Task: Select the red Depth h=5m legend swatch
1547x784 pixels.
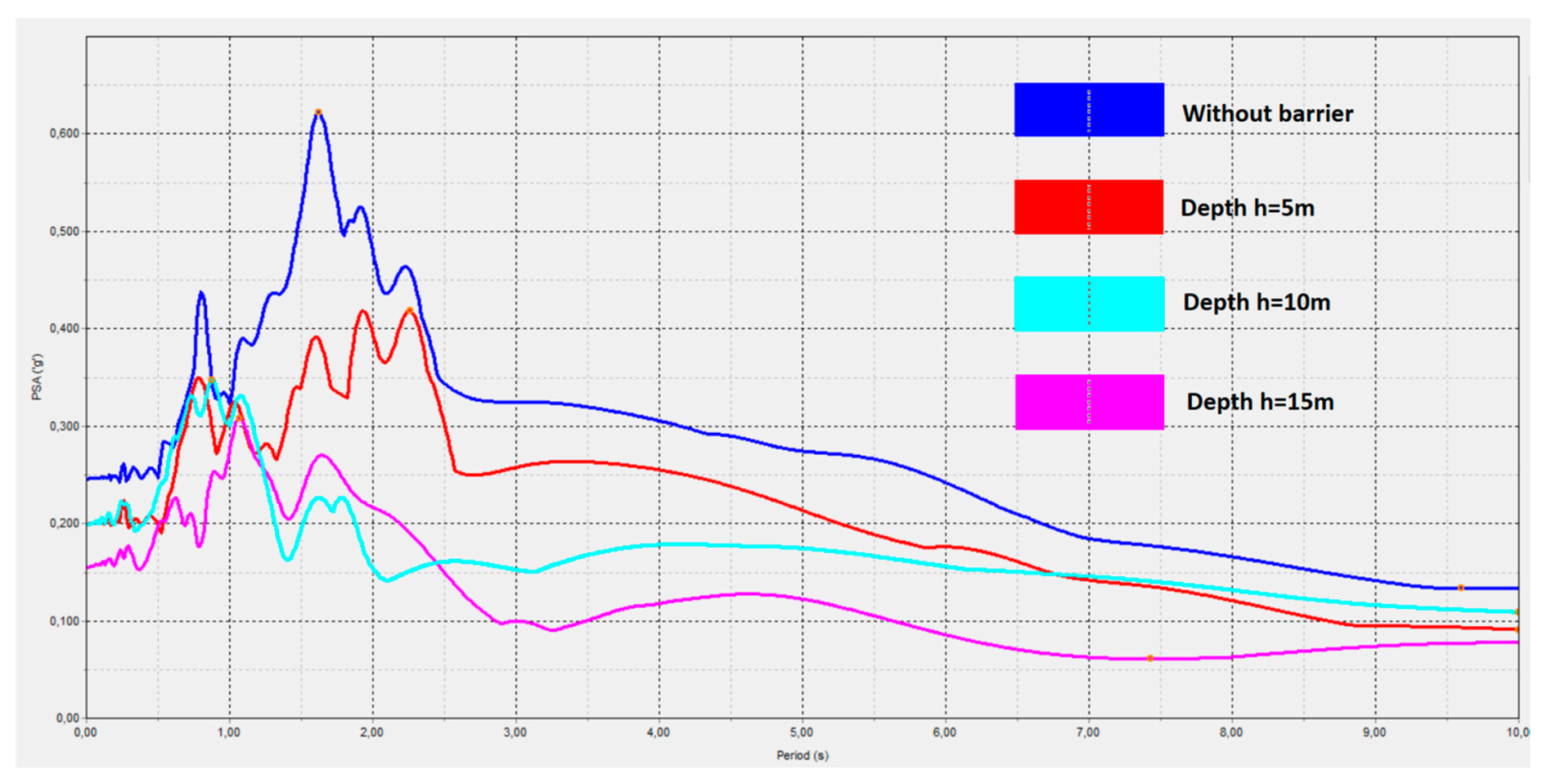Action: point(1088,207)
